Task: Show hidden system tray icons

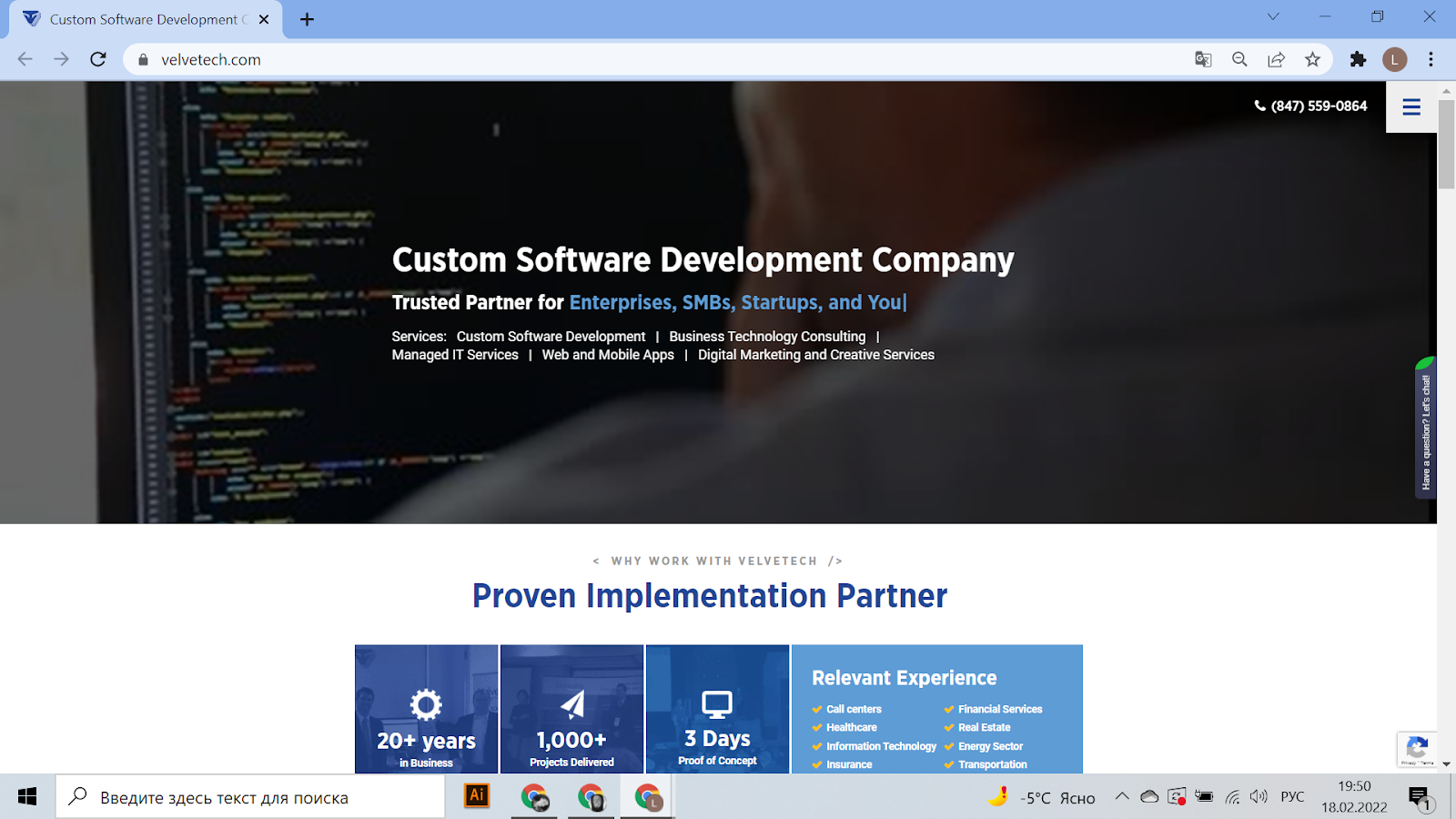Action: 1122,797
